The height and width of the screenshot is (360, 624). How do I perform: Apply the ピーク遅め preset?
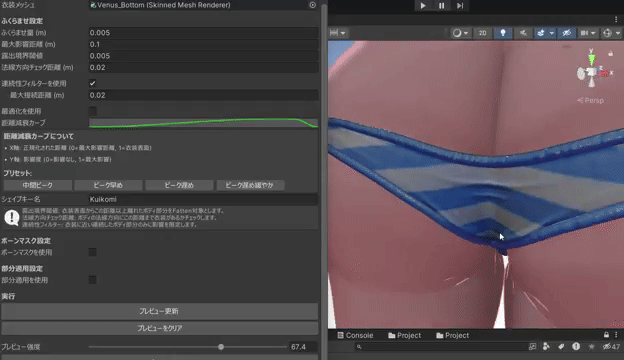pos(179,185)
